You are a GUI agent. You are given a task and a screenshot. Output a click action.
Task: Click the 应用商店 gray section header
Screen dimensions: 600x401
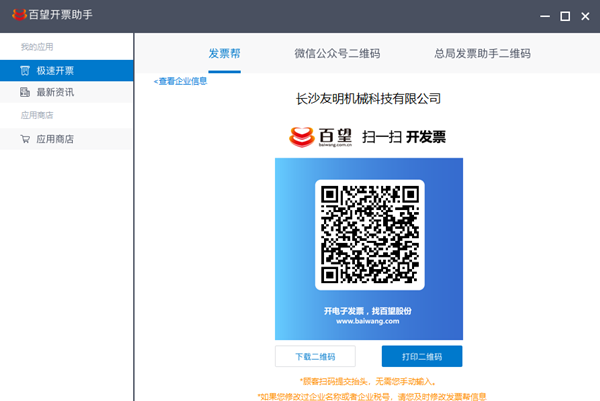[37, 115]
